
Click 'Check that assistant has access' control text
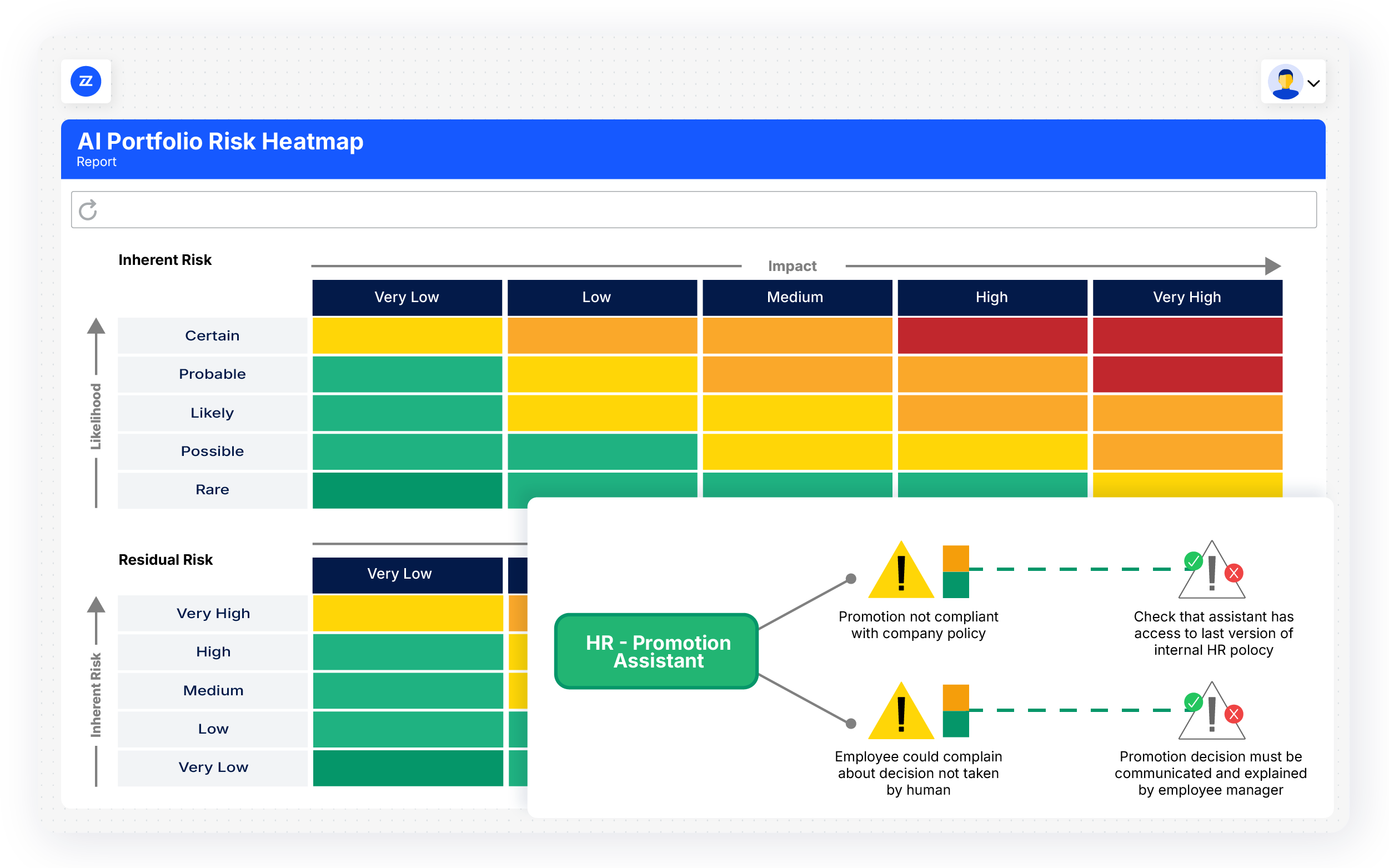pos(1214,633)
